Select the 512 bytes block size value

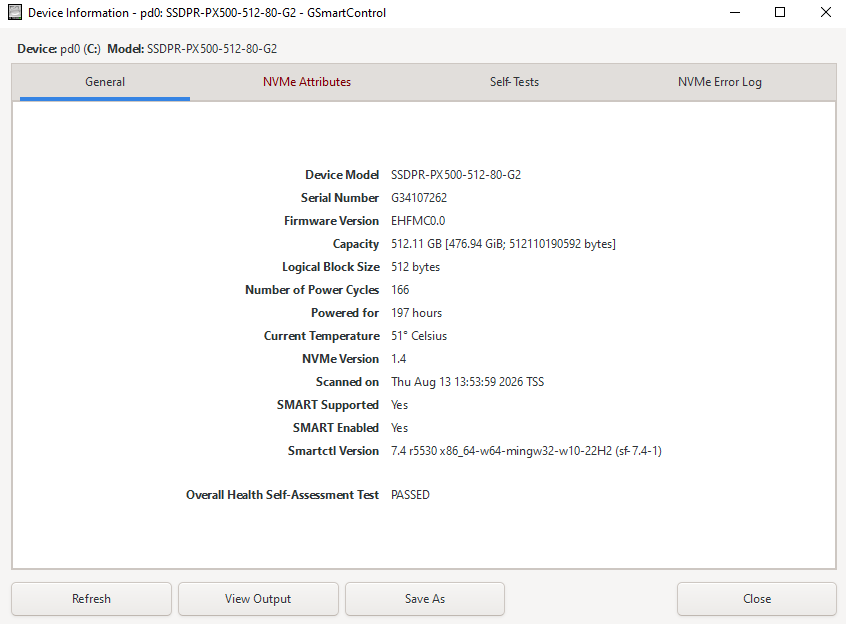tap(415, 267)
